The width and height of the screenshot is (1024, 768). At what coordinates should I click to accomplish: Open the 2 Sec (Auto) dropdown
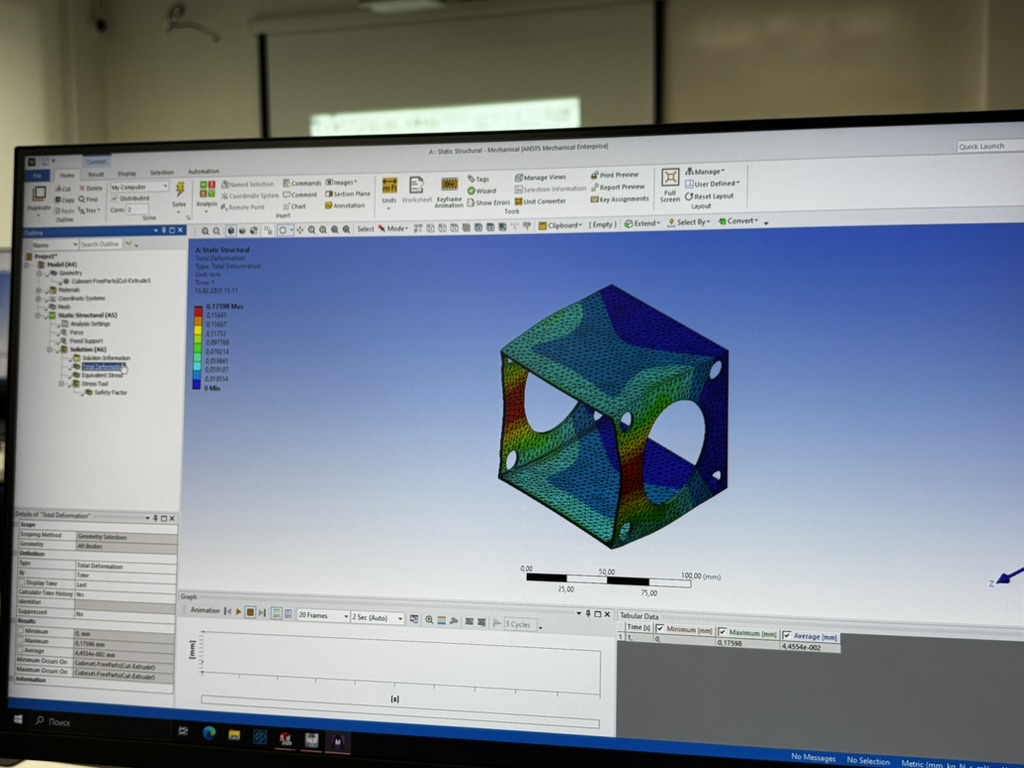[x=377, y=617]
